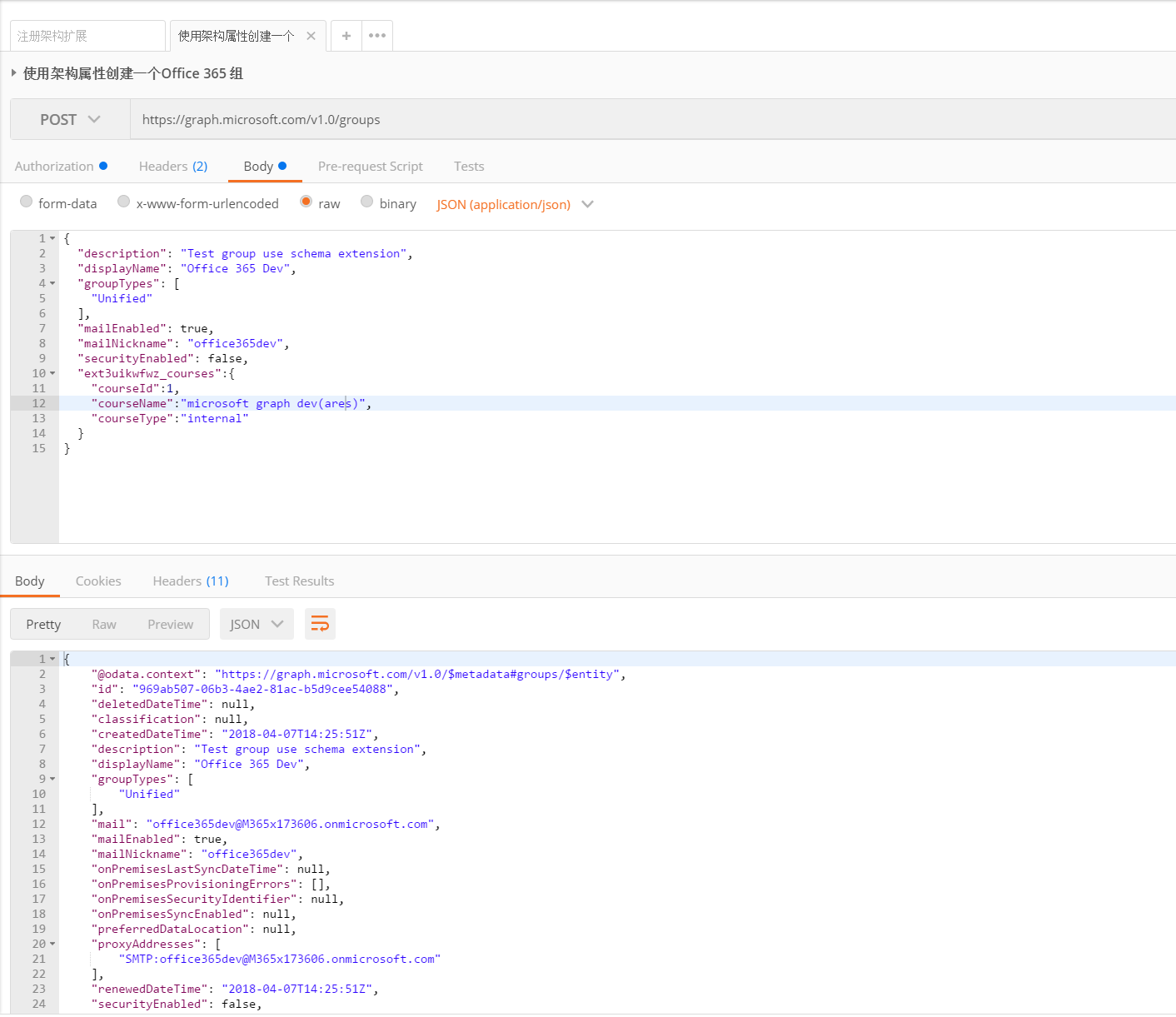Collapse ext3uikwfwz_courses object on line 10

(x=52, y=374)
